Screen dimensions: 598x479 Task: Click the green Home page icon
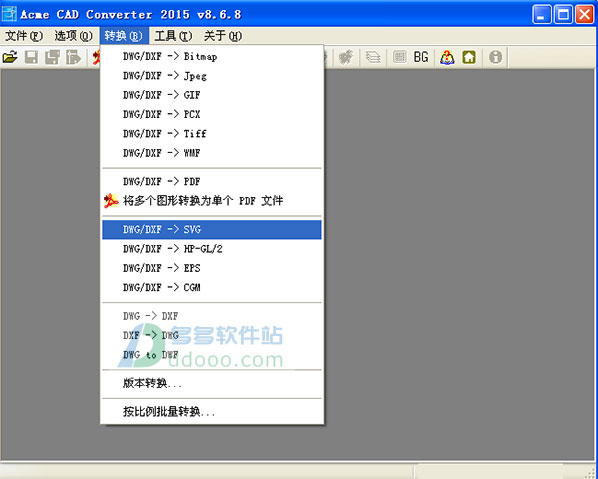click(469, 57)
